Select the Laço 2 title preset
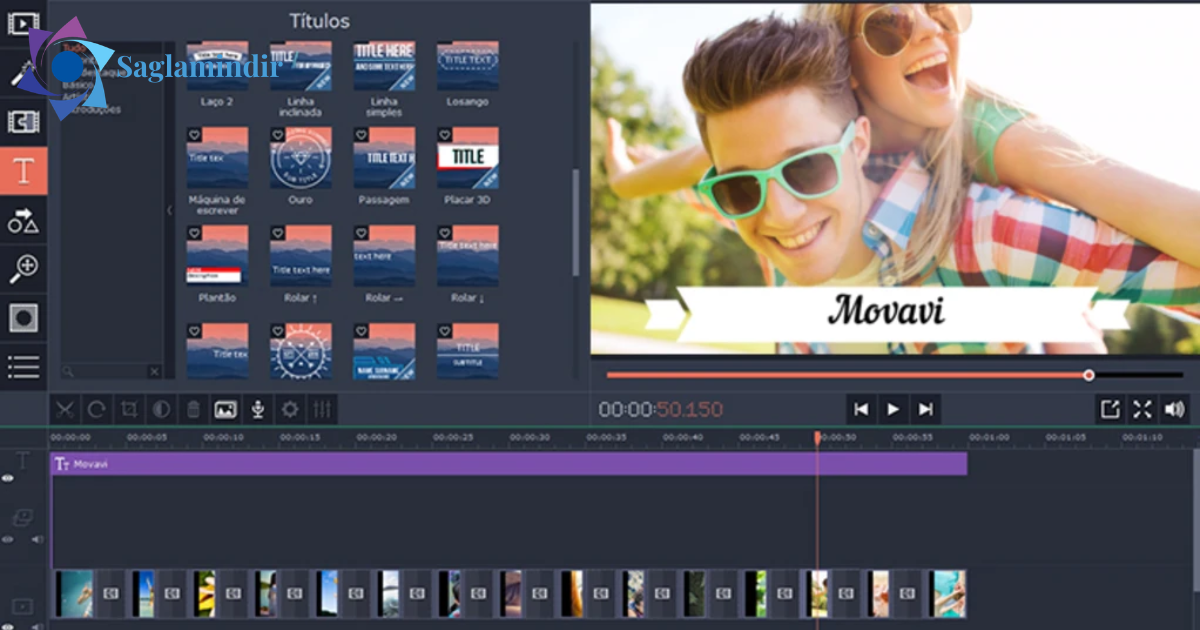This screenshot has height=630, width=1200. (x=217, y=66)
